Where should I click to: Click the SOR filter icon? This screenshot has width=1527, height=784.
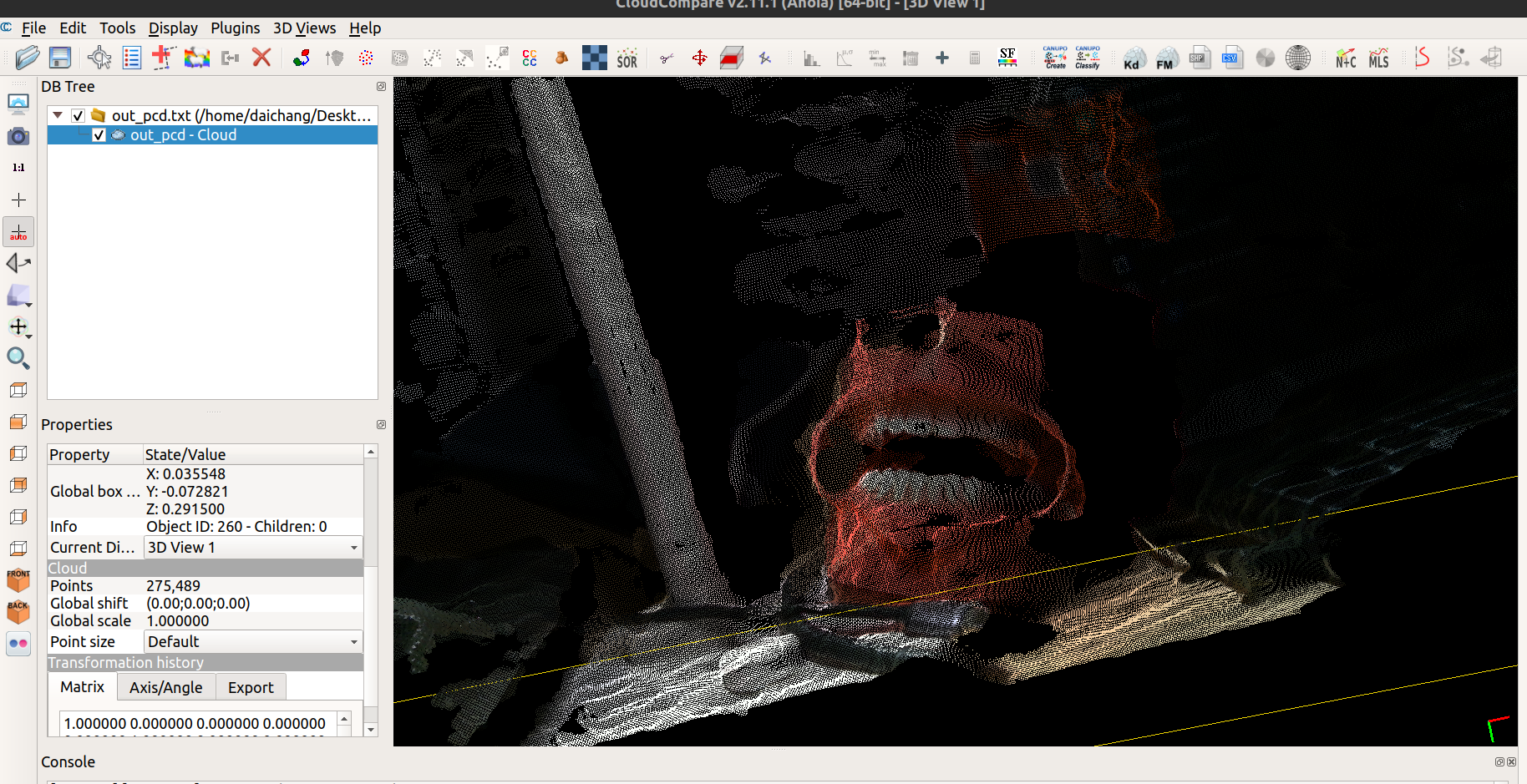click(627, 58)
